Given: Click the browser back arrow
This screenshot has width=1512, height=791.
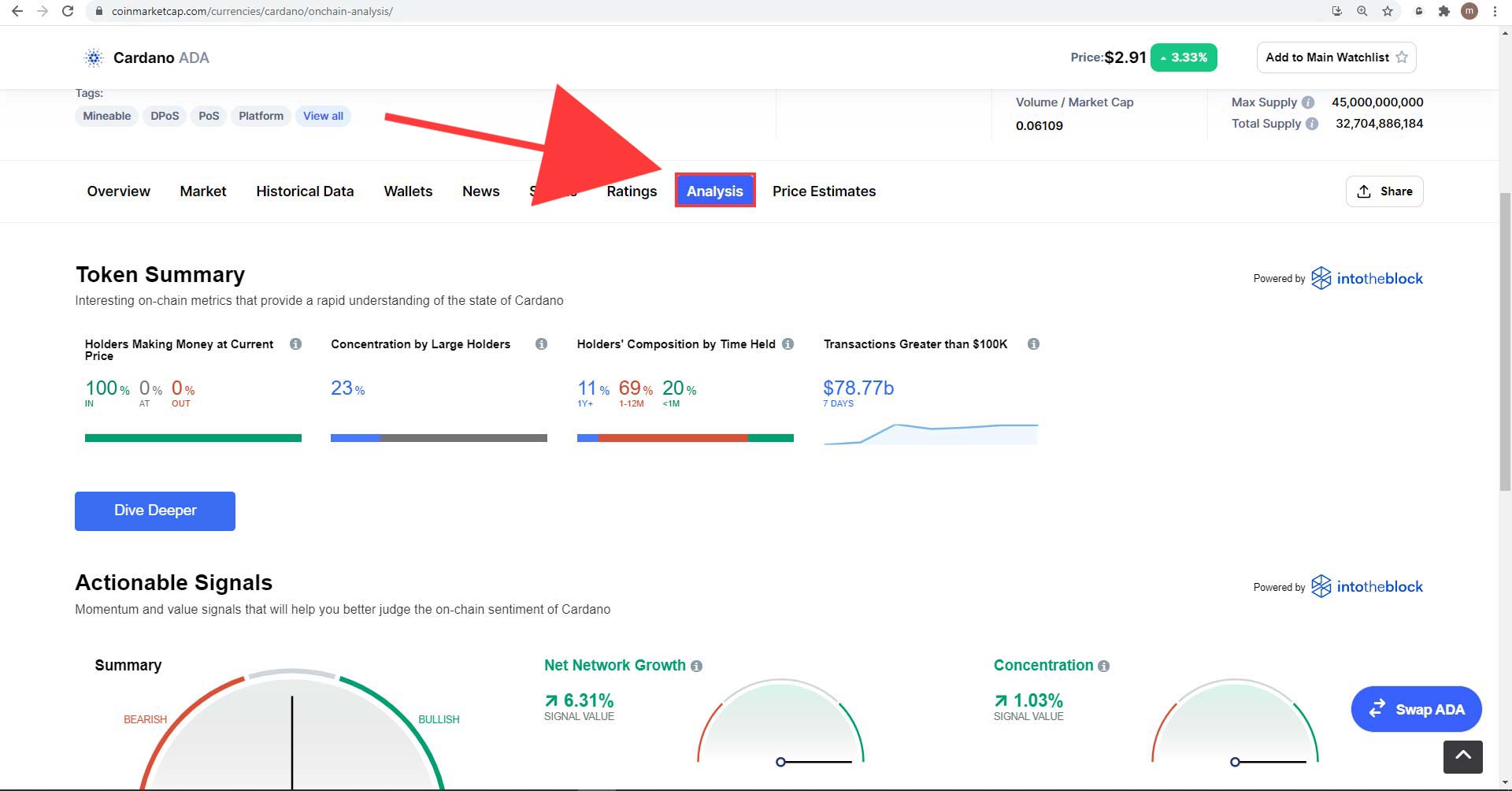Looking at the screenshot, I should click(x=17, y=11).
